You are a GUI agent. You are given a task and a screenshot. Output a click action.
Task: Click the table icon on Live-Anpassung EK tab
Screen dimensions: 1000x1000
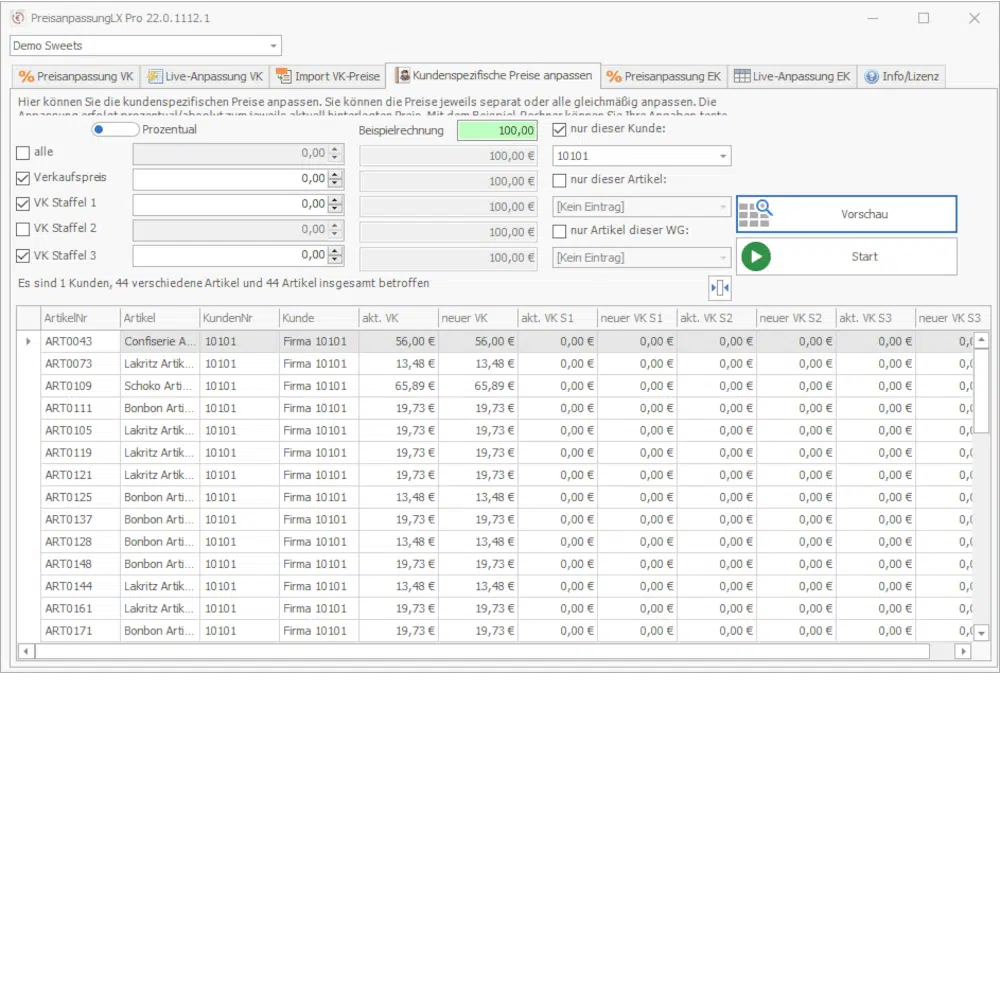click(x=741, y=76)
